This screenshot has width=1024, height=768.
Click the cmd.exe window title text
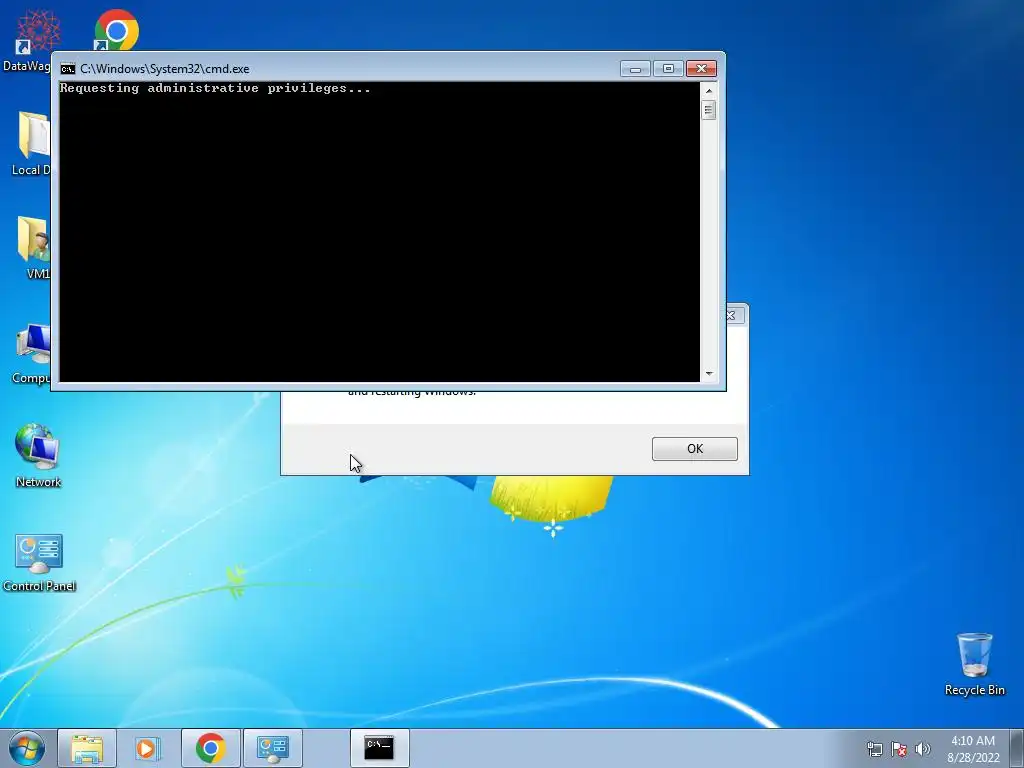165,69
